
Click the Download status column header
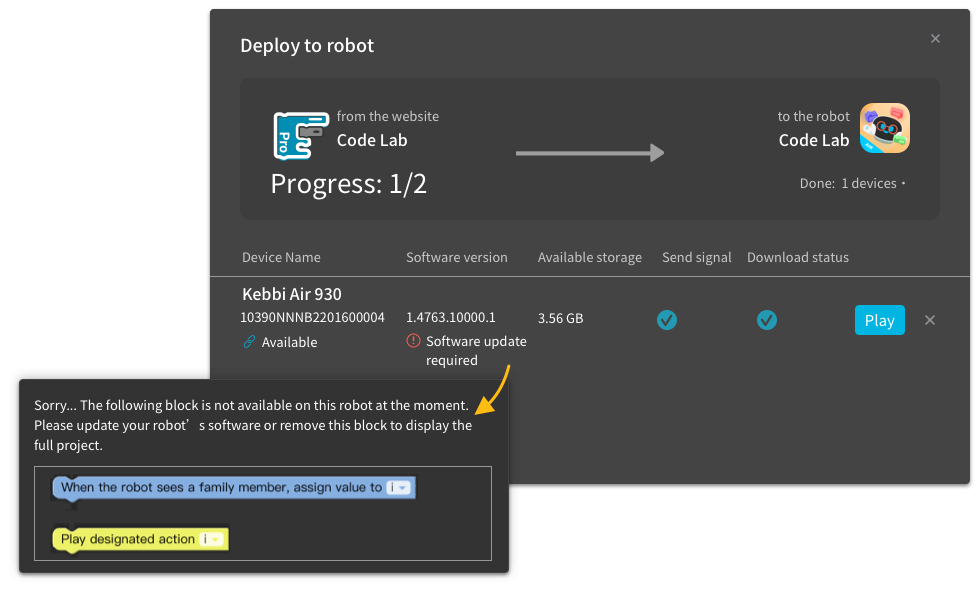(x=798, y=257)
